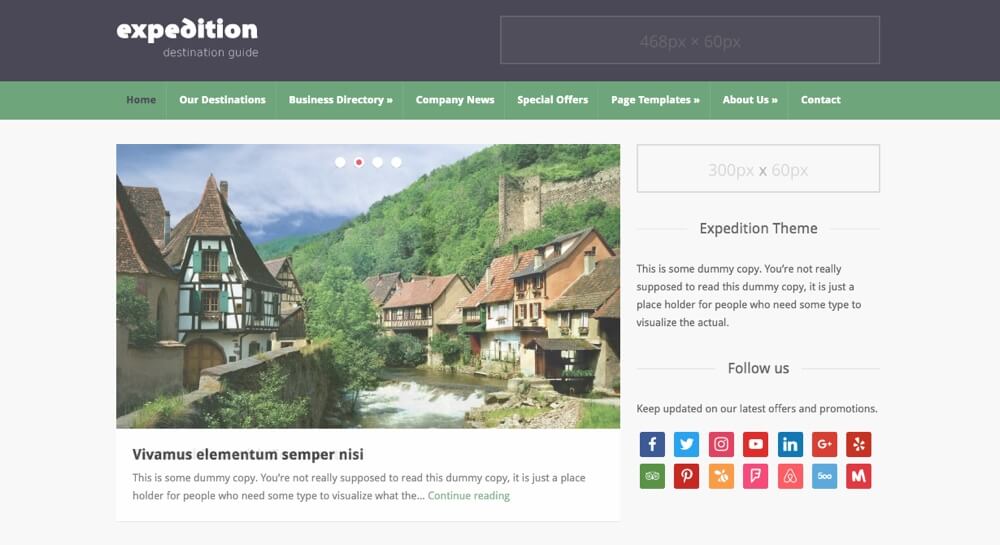The image size is (1000, 545).
Task: Open the Facebook social icon
Action: tap(652, 444)
